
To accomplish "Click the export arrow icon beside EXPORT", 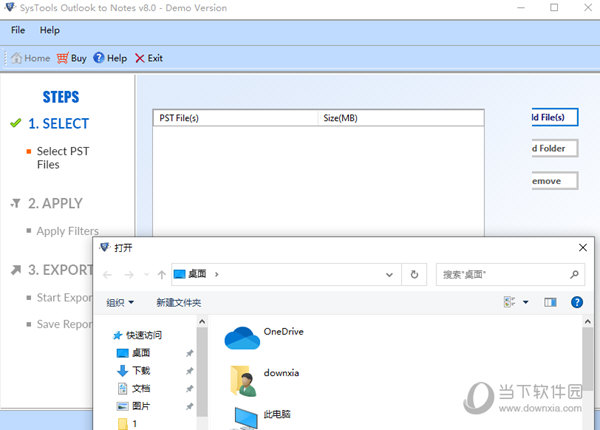I will (x=16, y=270).
